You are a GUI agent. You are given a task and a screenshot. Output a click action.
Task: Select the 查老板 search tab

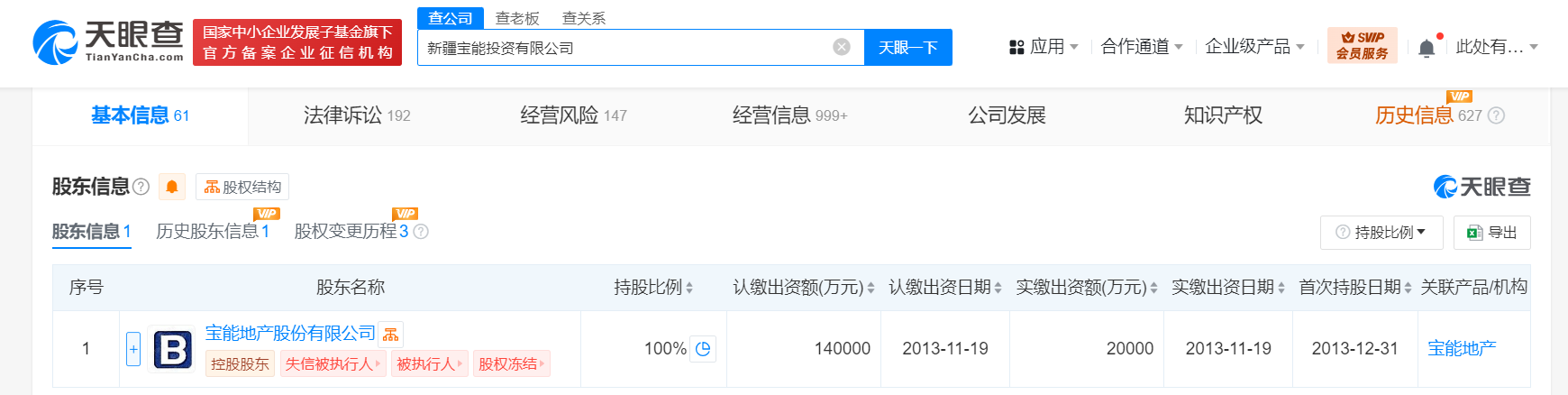(517, 18)
